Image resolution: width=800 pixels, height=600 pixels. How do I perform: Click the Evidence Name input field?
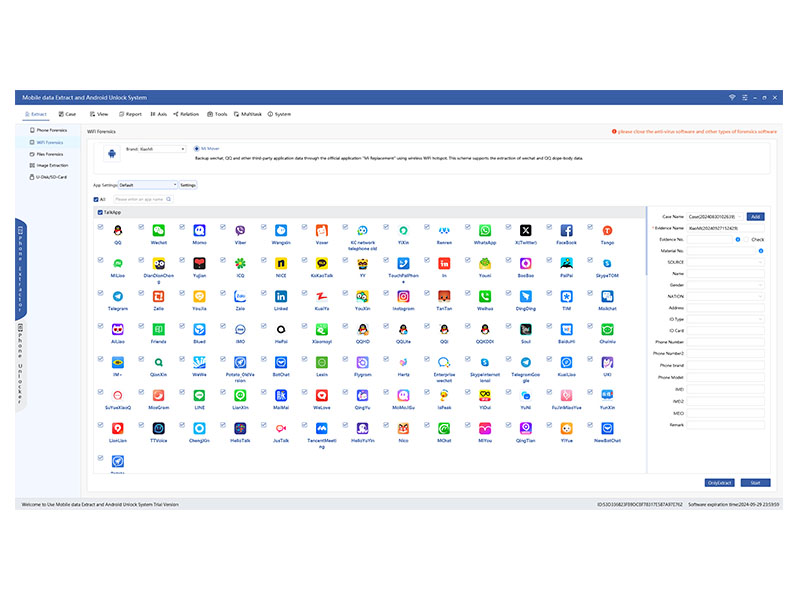726,228
